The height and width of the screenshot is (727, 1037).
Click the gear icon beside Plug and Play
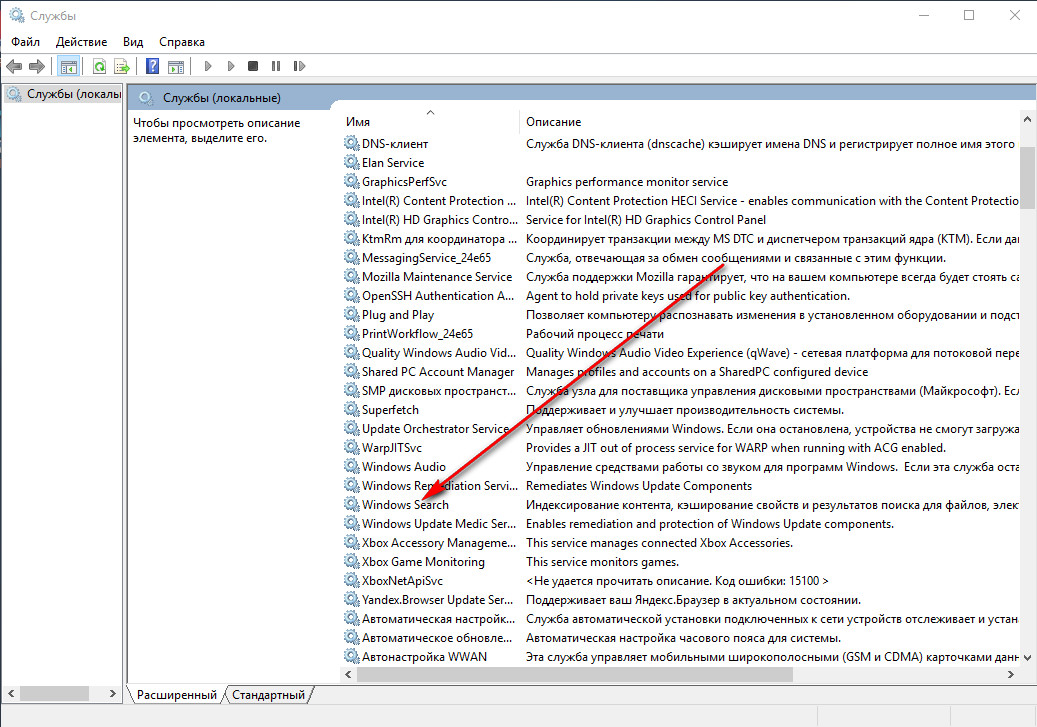click(x=351, y=314)
